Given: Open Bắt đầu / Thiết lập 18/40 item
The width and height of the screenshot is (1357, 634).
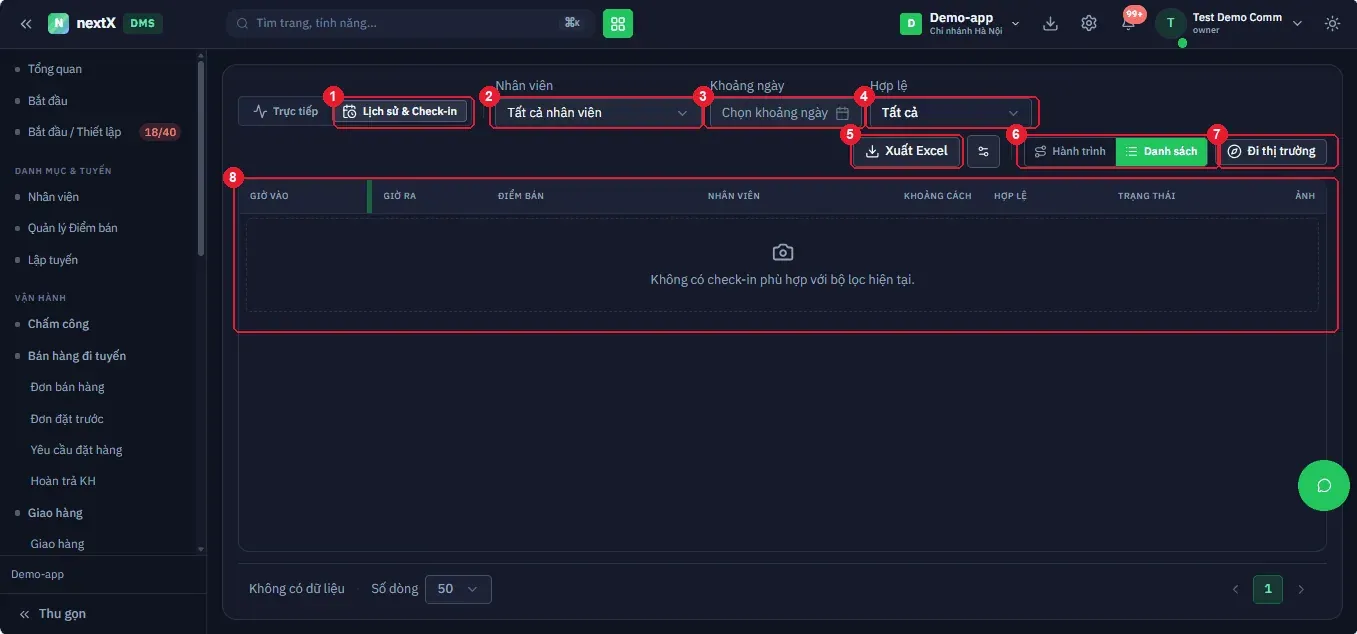Looking at the screenshot, I should pos(97,132).
